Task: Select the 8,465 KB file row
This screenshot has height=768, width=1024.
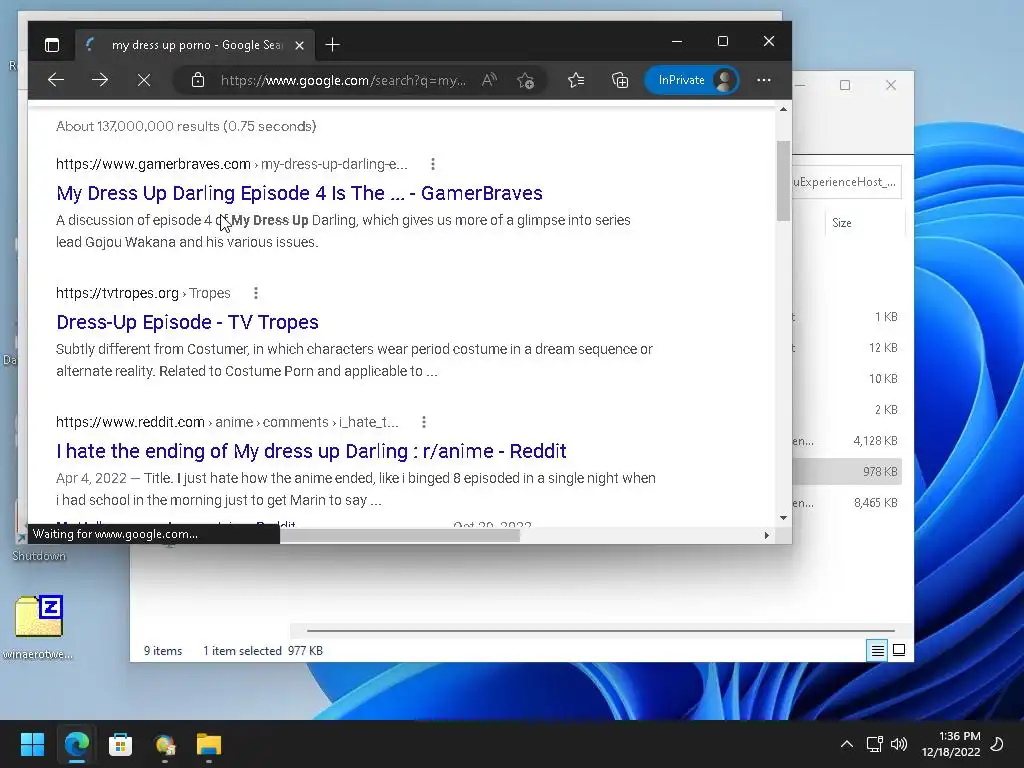Action: click(x=847, y=503)
